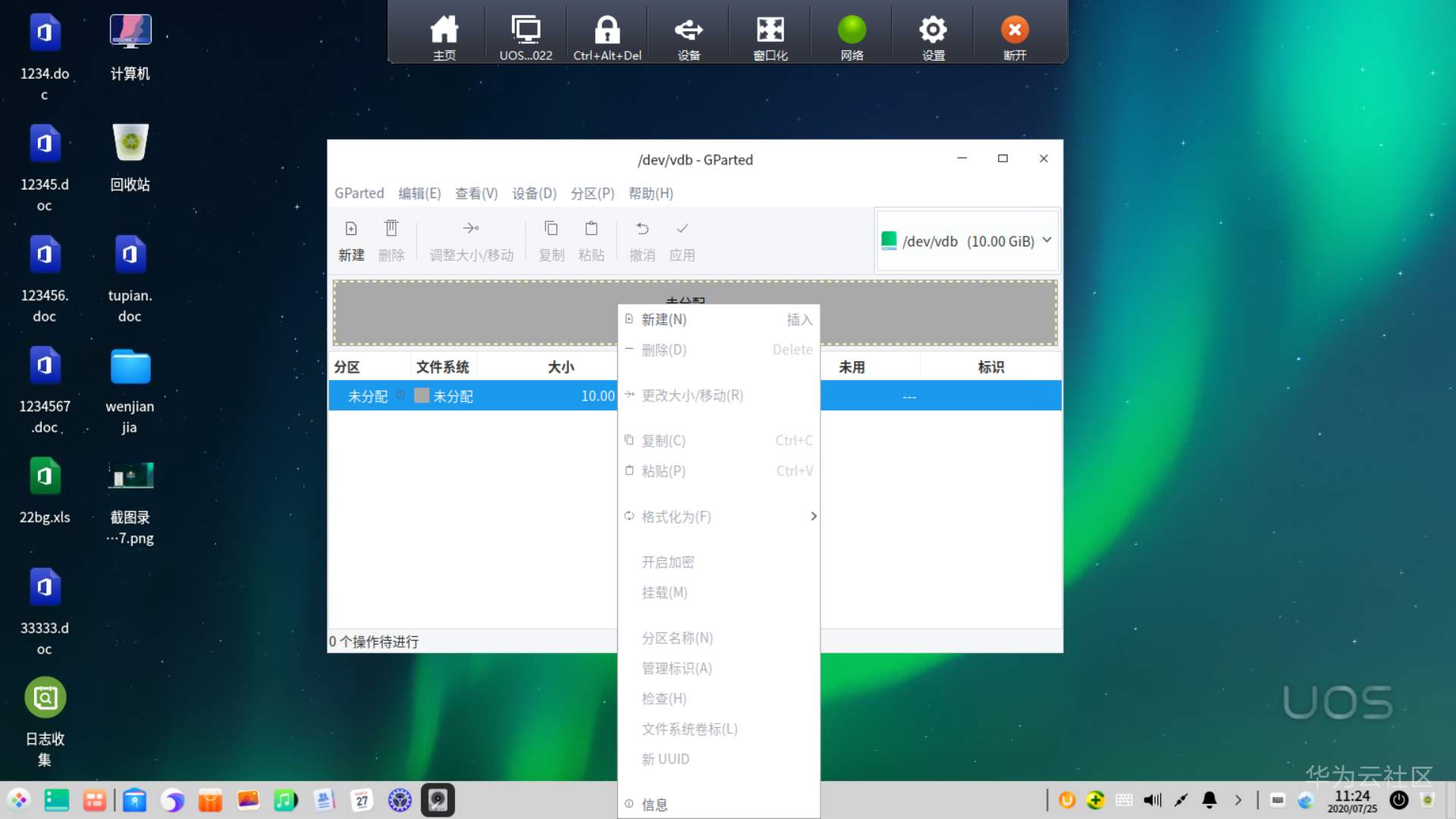Toggle windowed mode in the remote toolbar
The image size is (1456, 819).
pos(770,31)
